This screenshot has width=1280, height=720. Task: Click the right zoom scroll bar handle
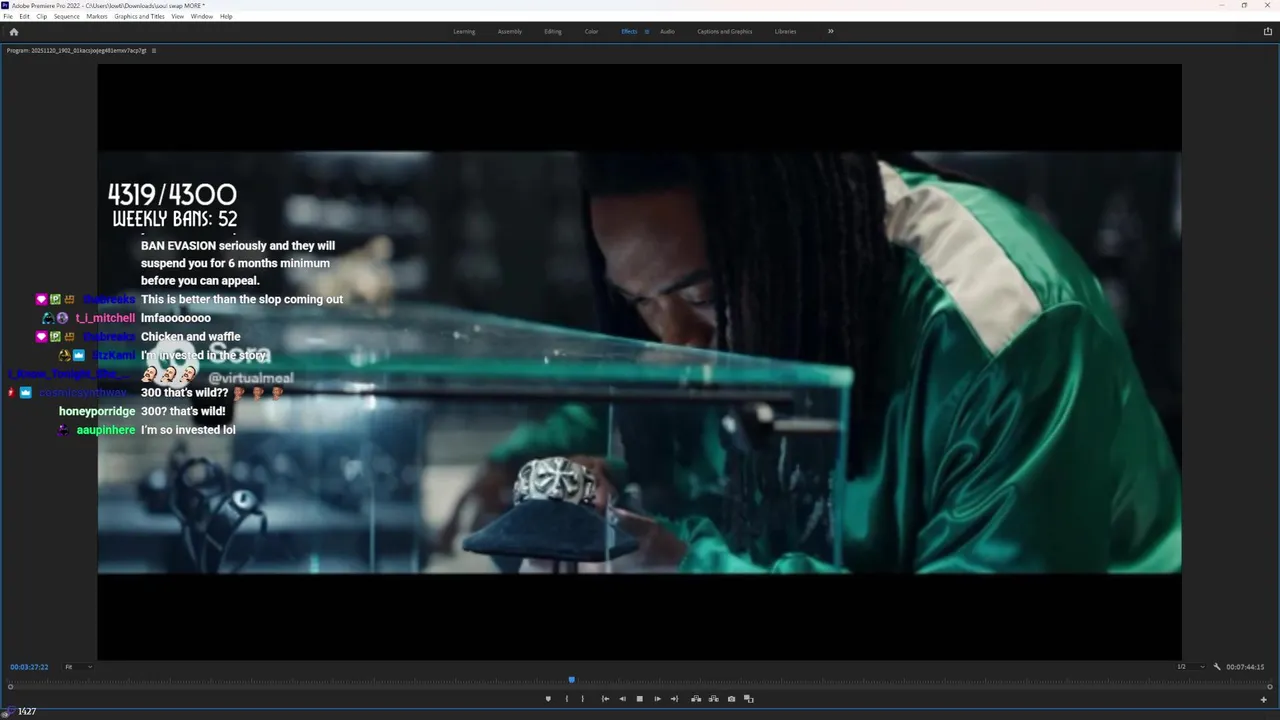pos(1269,687)
